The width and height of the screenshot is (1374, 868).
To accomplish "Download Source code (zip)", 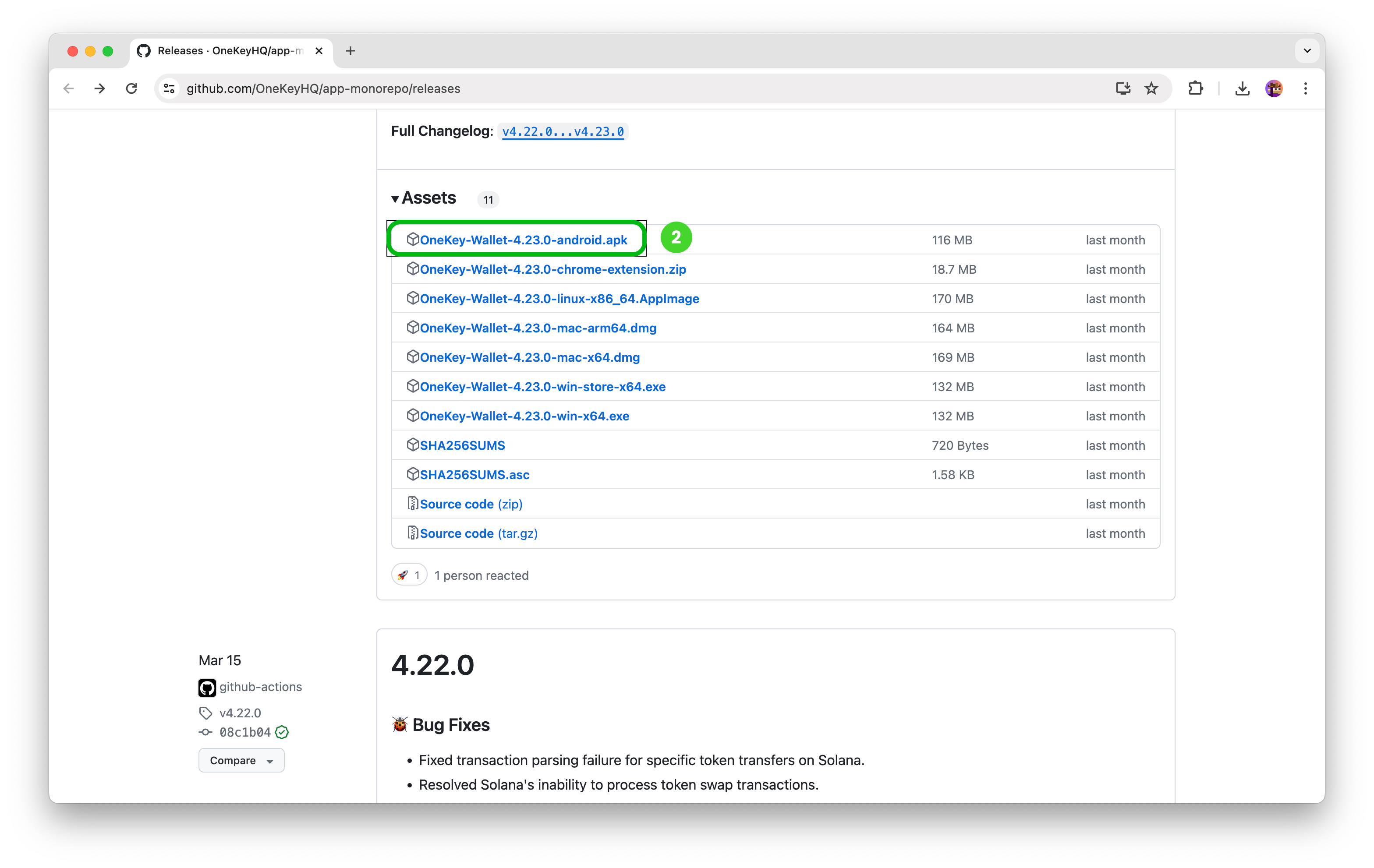I will (x=471, y=504).
